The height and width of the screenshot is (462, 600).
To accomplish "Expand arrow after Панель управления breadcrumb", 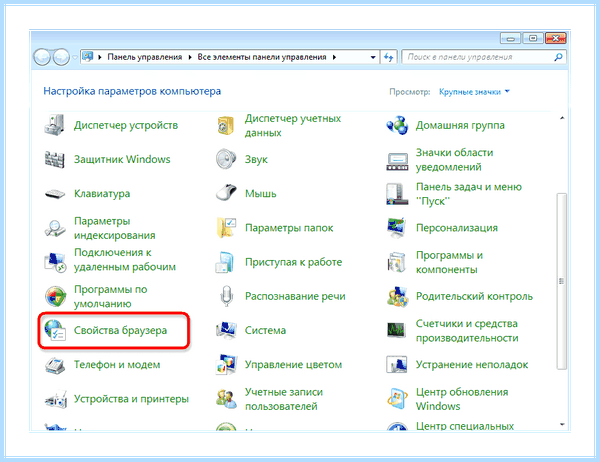I will 190,57.
